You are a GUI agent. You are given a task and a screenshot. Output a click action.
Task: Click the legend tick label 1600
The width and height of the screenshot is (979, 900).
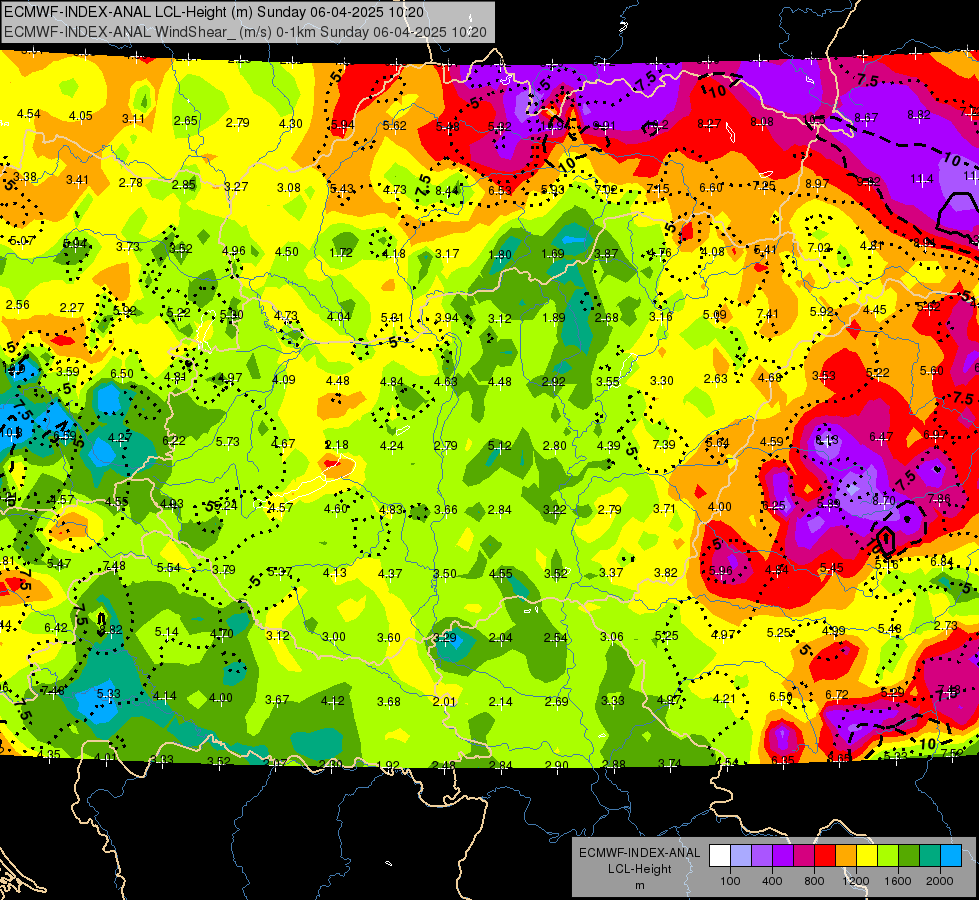[x=897, y=881]
